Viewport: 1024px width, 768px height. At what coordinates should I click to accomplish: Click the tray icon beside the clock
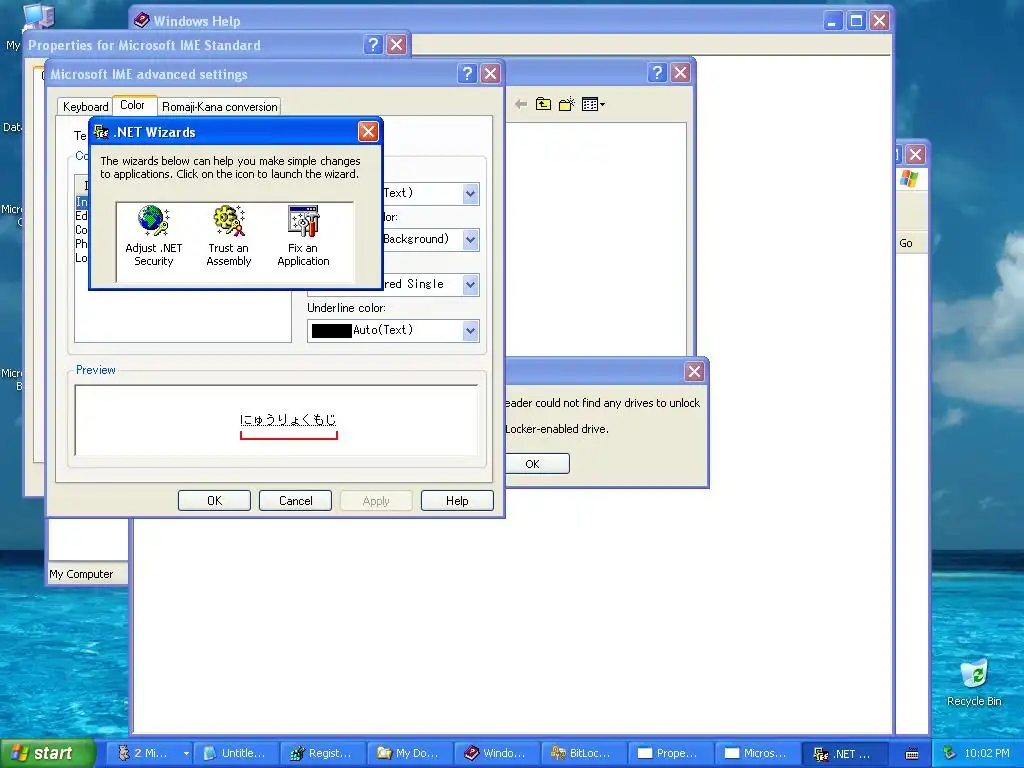950,753
